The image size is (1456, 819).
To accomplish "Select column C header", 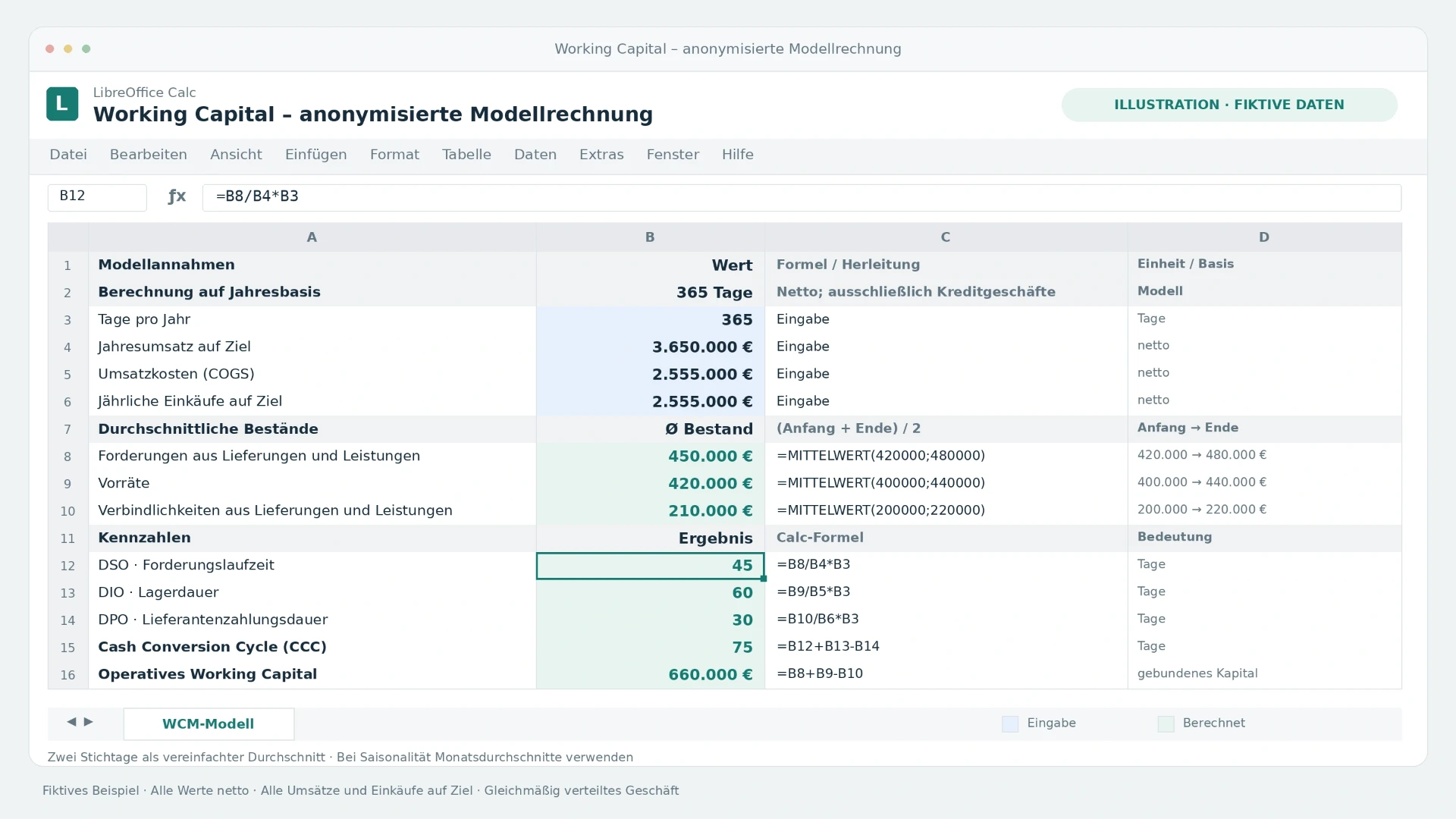I will [x=946, y=237].
